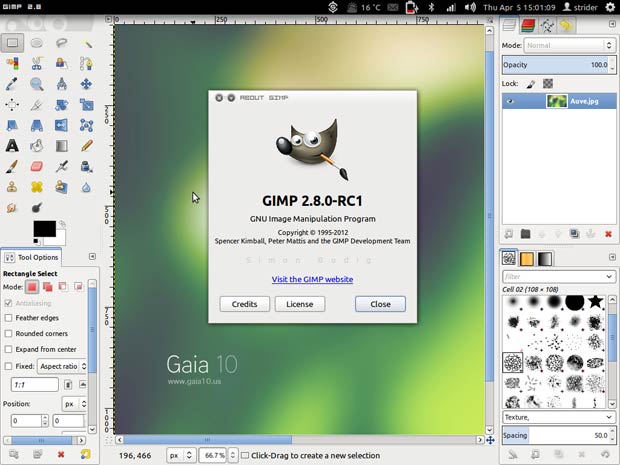This screenshot has width=620, height=465.
Task: Enable the Fixed aspect ratio checkbox
Action: click(x=8, y=366)
